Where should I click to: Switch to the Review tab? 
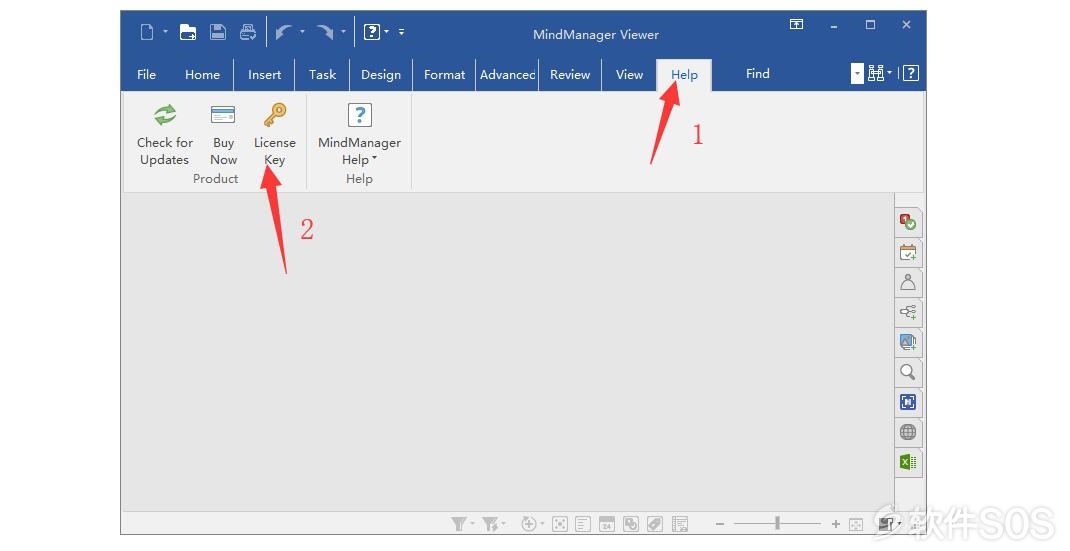[570, 74]
